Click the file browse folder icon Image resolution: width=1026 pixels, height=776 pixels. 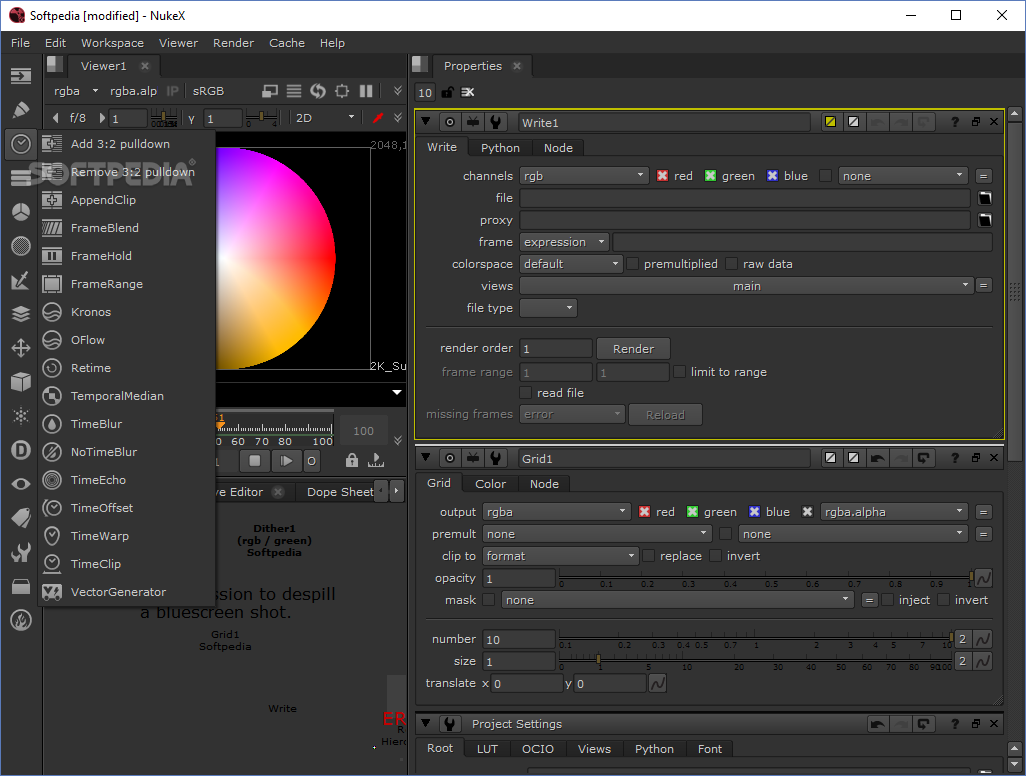(984, 198)
